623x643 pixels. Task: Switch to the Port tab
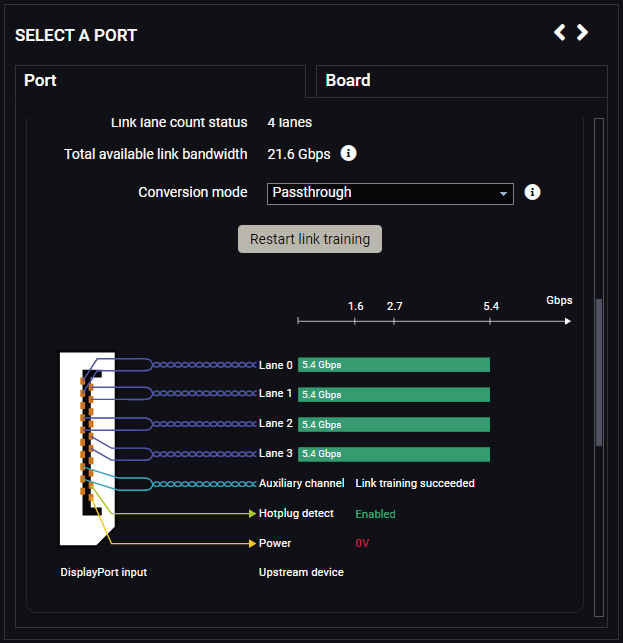click(160, 81)
